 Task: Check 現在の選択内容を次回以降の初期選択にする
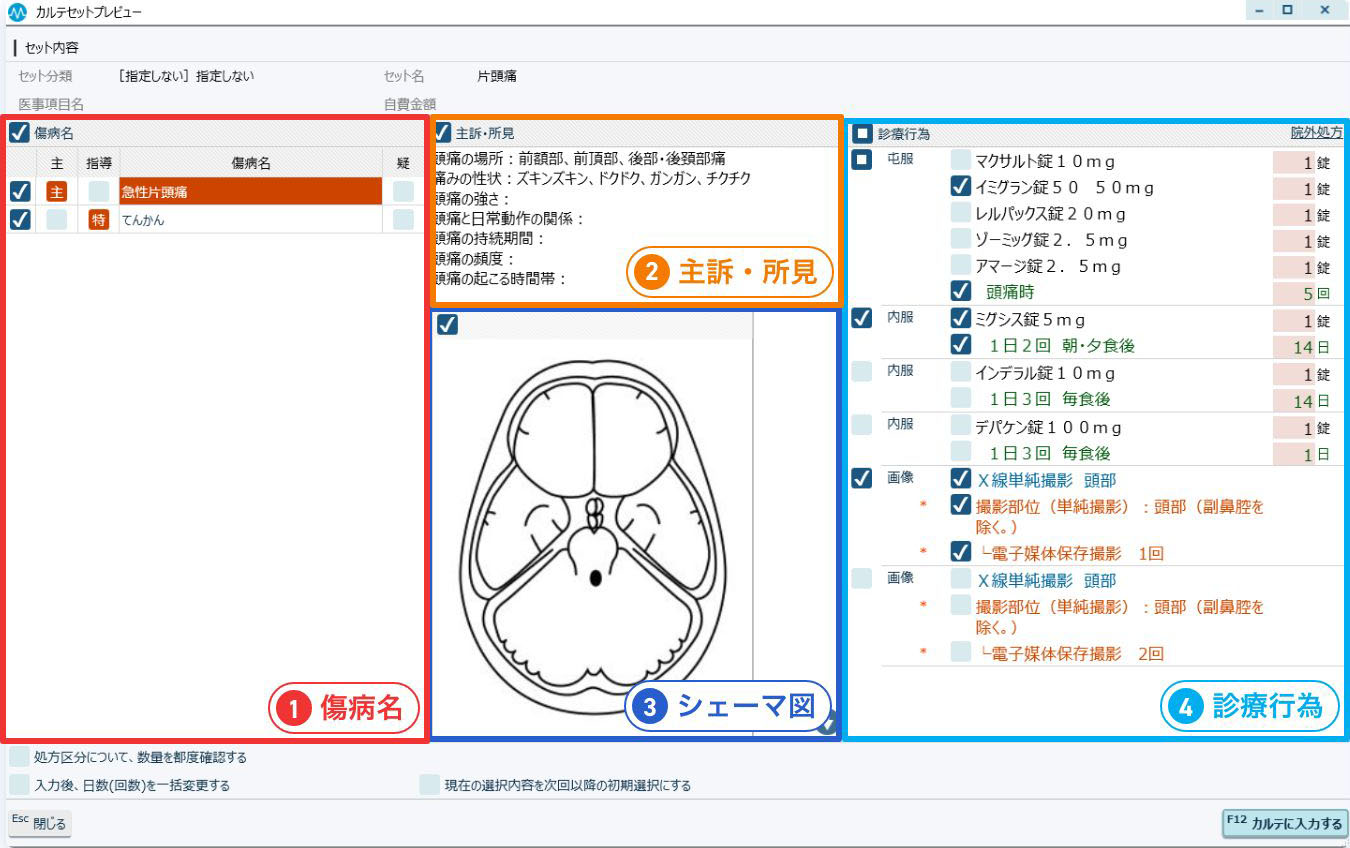430,785
